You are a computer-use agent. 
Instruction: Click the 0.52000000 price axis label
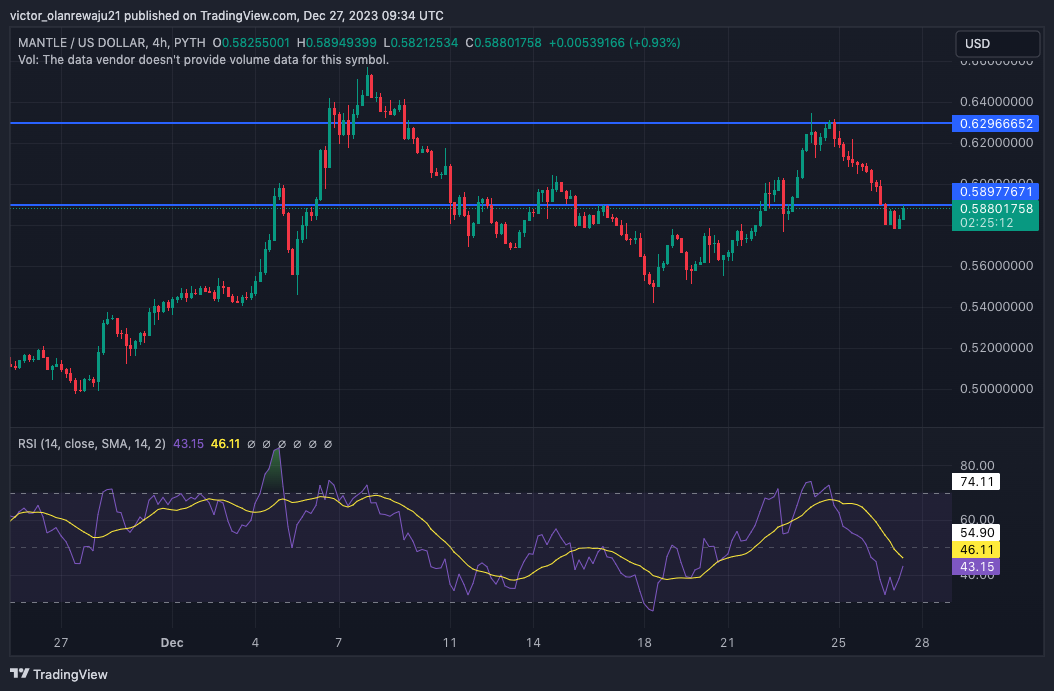pos(996,348)
